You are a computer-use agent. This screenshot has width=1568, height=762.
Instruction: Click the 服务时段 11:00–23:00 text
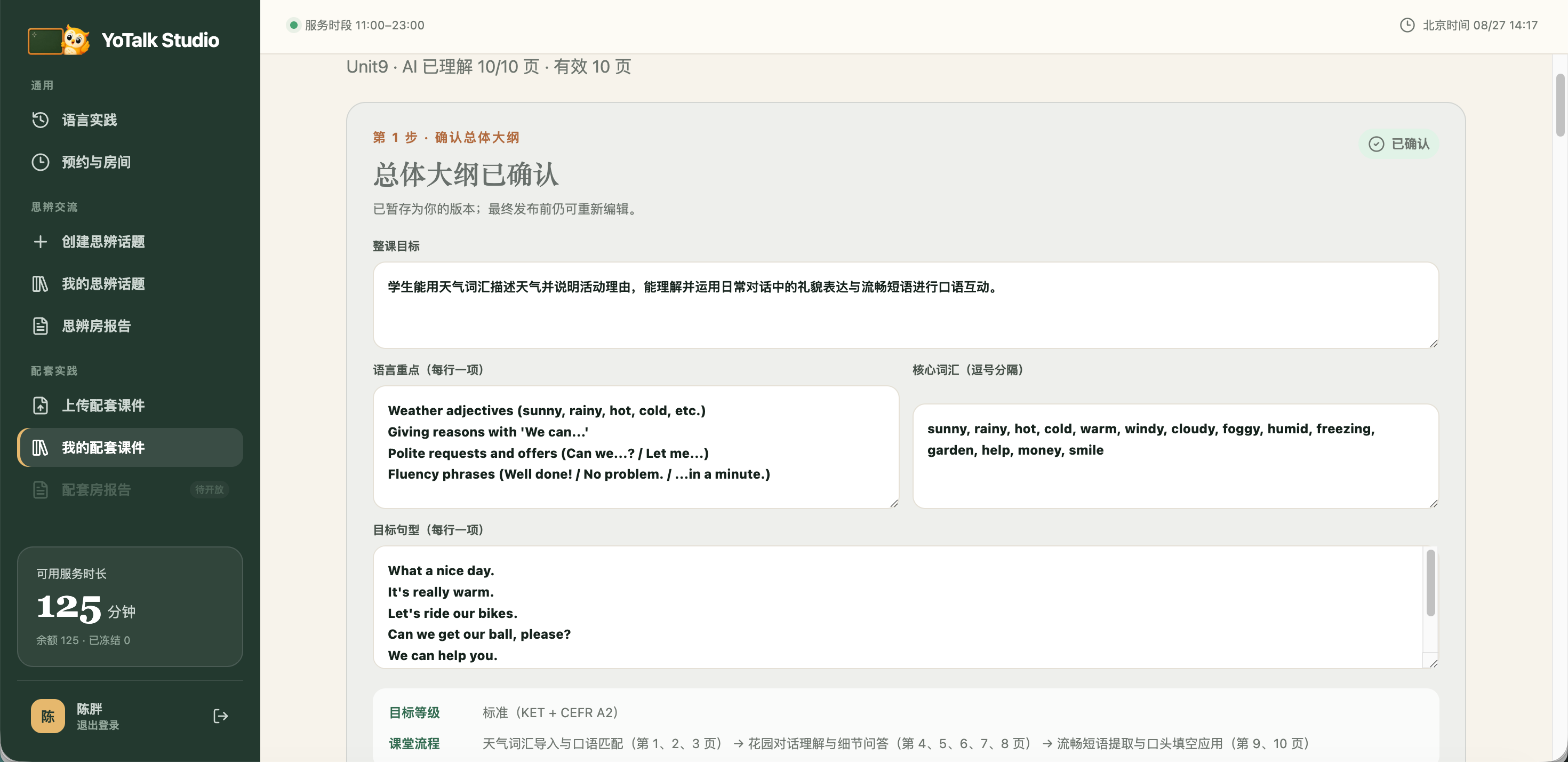point(365,25)
